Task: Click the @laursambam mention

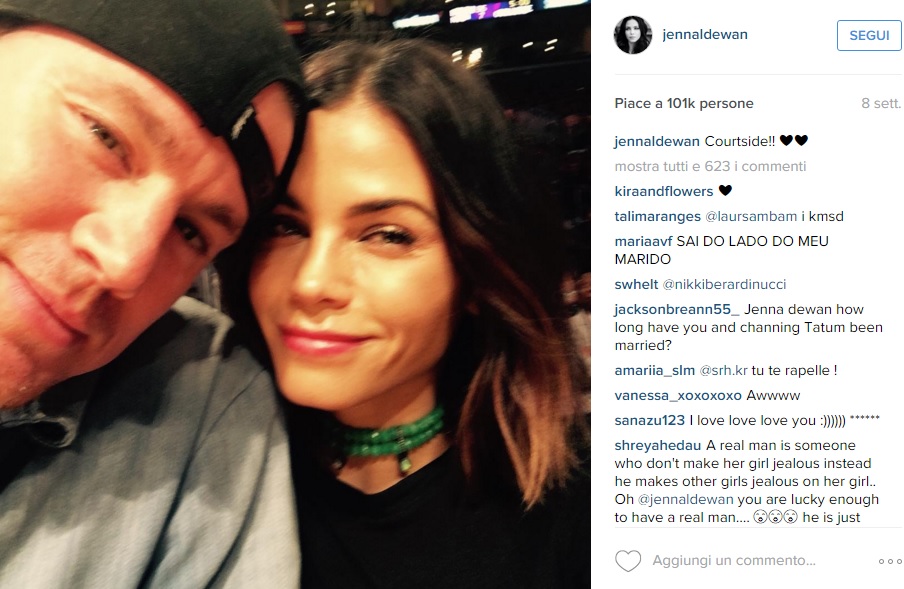Action: click(x=751, y=217)
